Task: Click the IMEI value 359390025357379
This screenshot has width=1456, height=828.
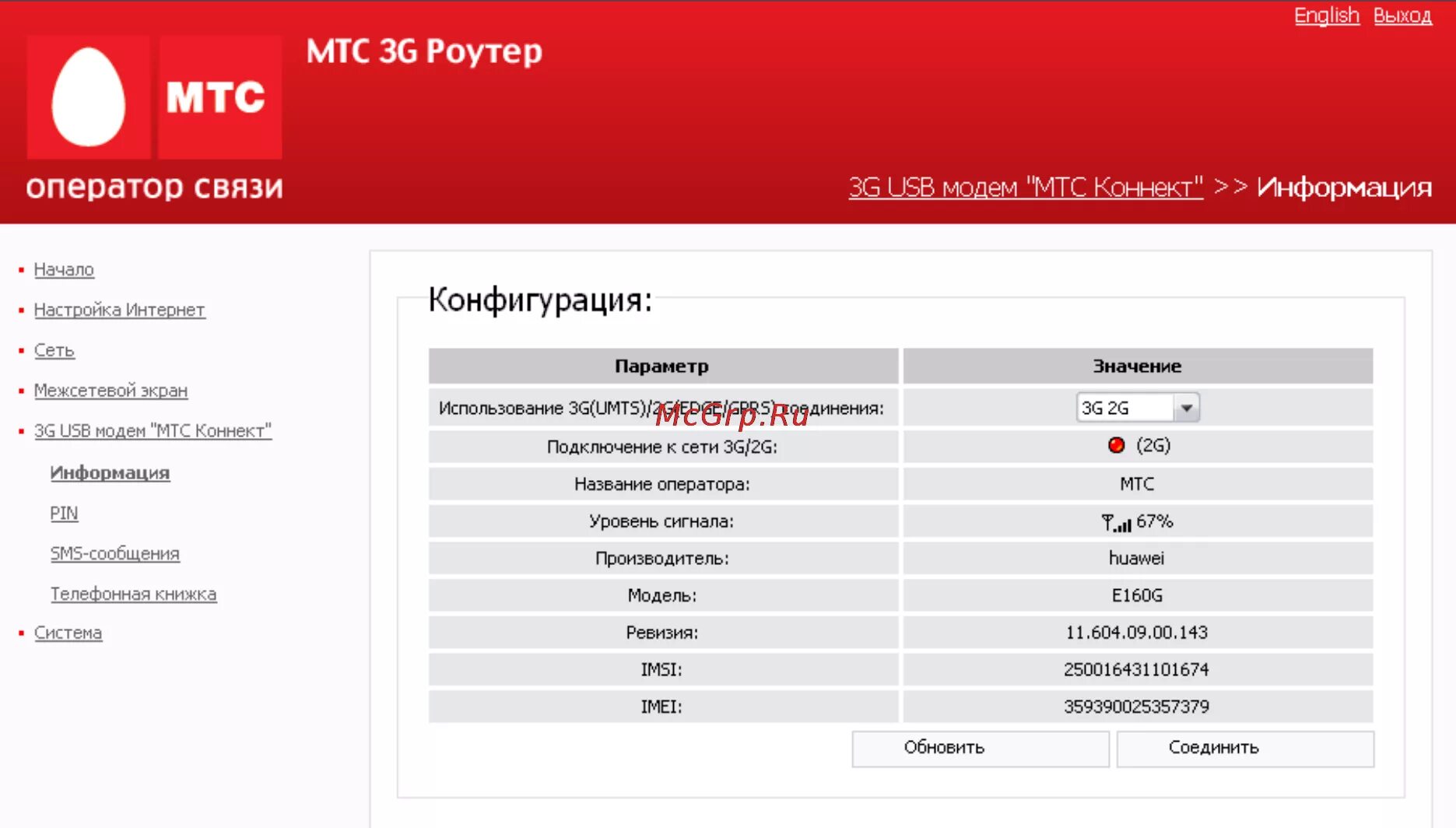Action: [1136, 707]
